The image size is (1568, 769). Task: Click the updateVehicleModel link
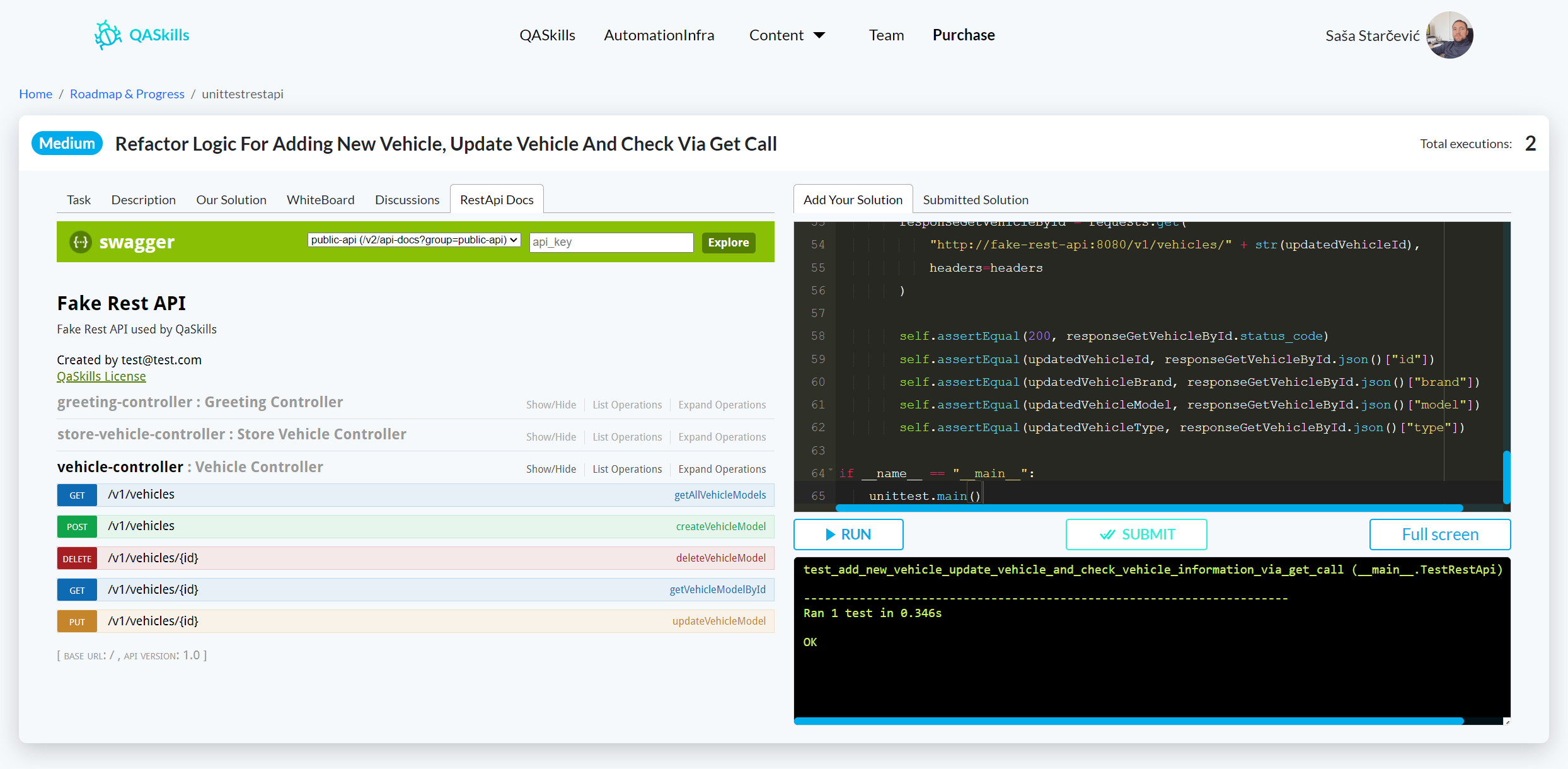719,621
